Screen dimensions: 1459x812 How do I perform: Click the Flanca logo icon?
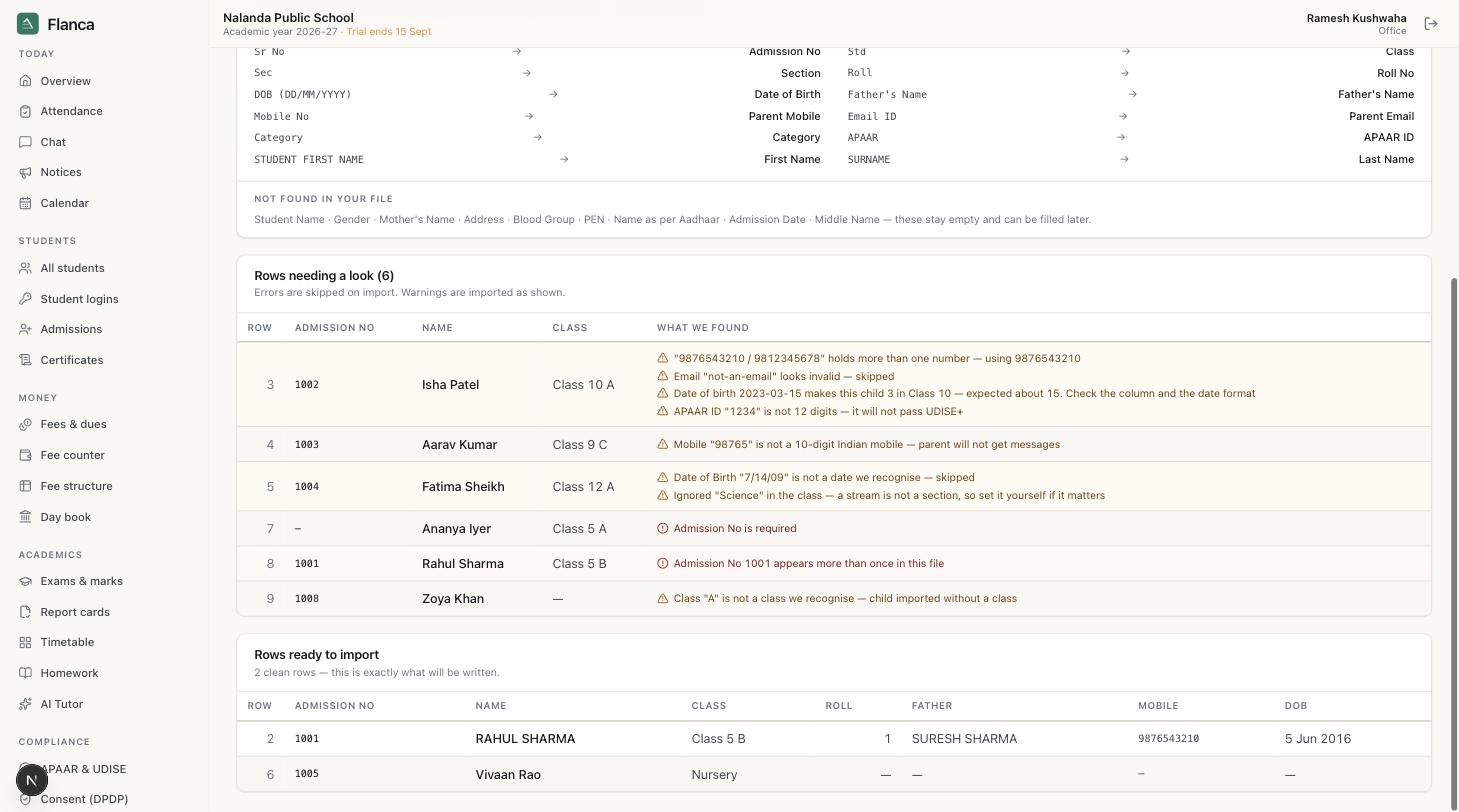pyautogui.click(x=28, y=24)
